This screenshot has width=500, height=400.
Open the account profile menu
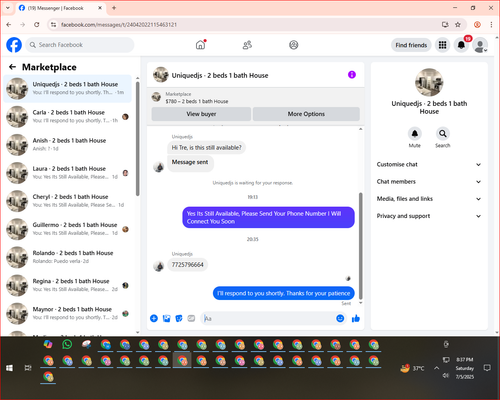point(480,45)
